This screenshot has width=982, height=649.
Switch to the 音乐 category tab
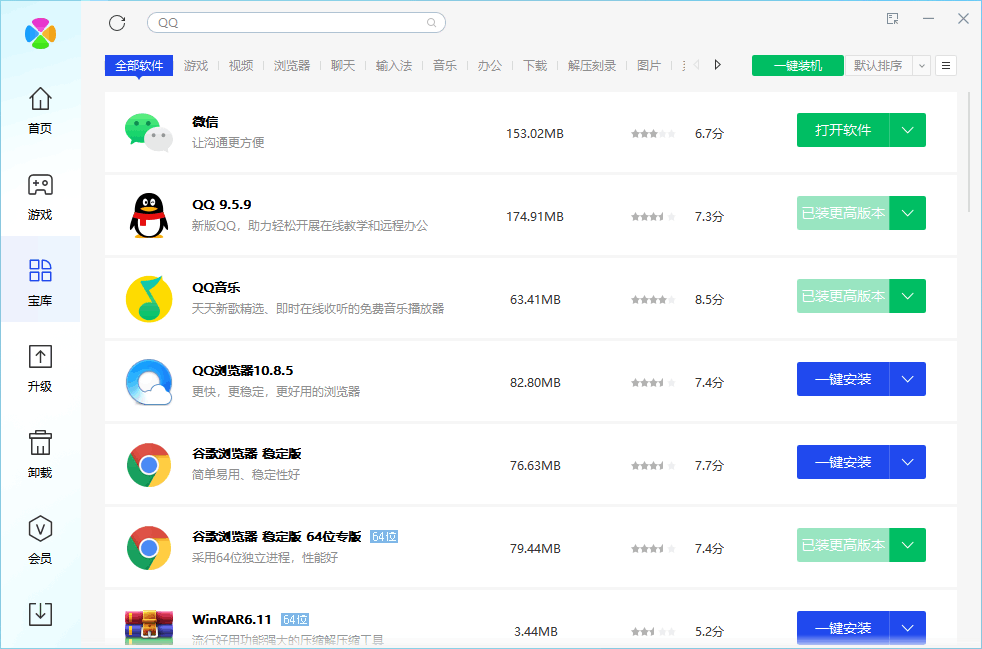(x=445, y=65)
